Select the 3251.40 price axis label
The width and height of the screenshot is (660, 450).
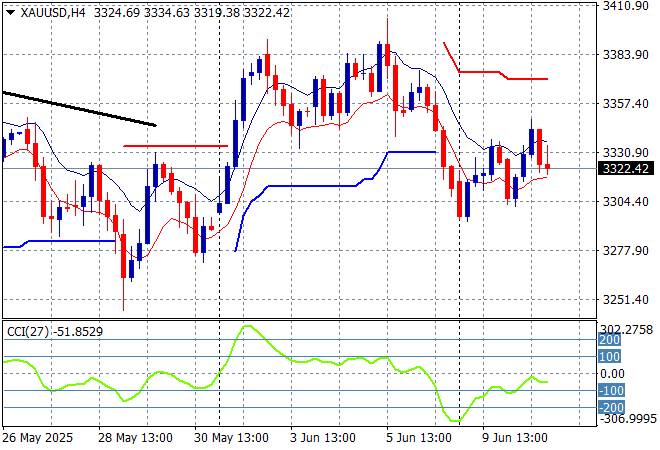[x=625, y=300]
